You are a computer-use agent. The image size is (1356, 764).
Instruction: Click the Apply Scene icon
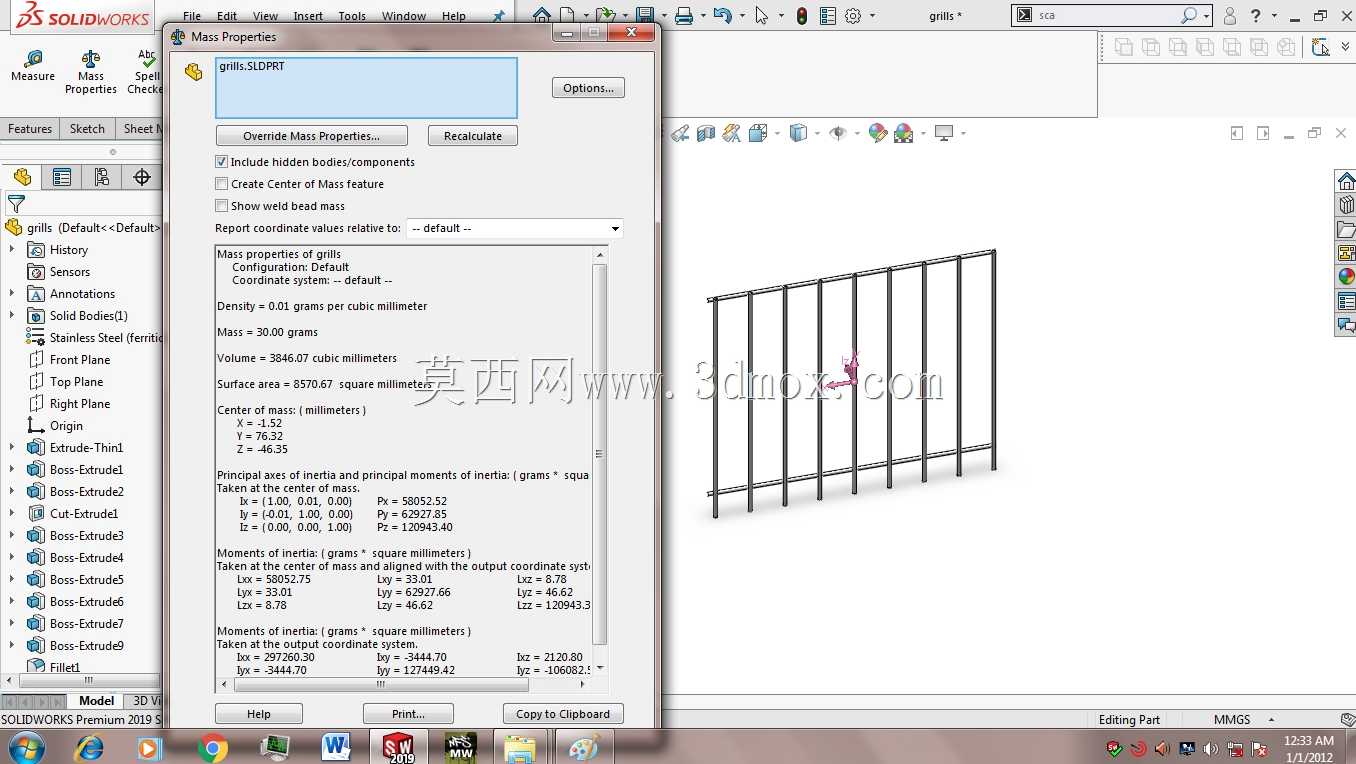904,133
